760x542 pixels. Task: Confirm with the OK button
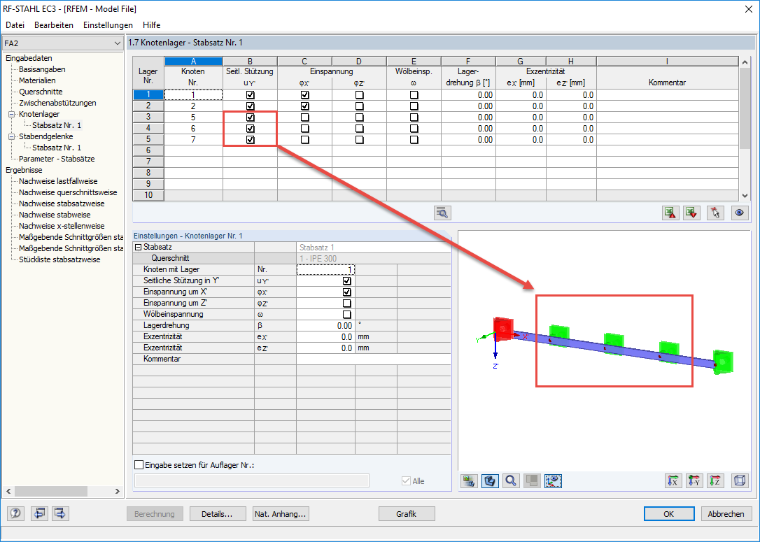click(x=669, y=514)
